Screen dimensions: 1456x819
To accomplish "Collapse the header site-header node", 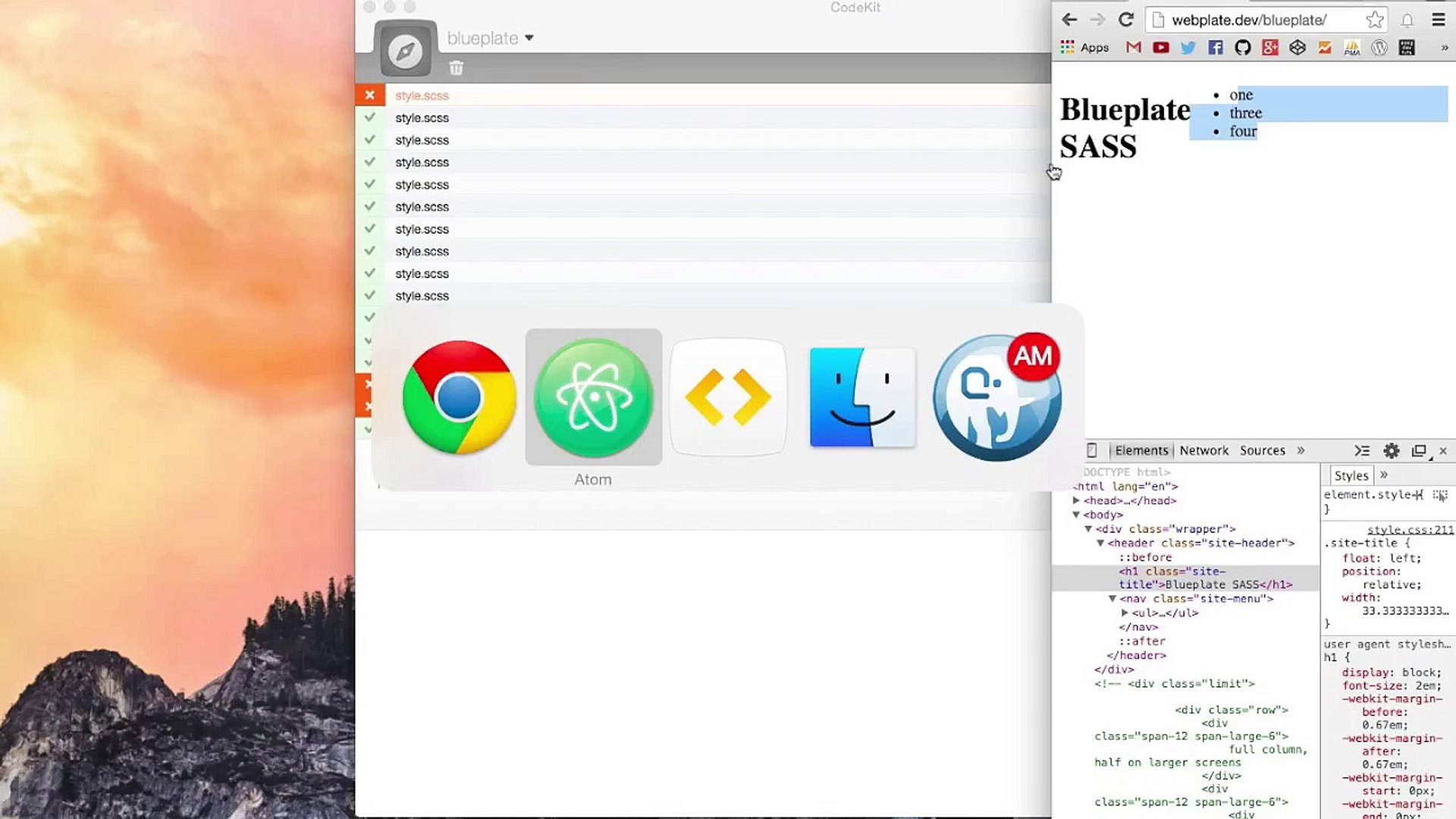I will (1100, 543).
